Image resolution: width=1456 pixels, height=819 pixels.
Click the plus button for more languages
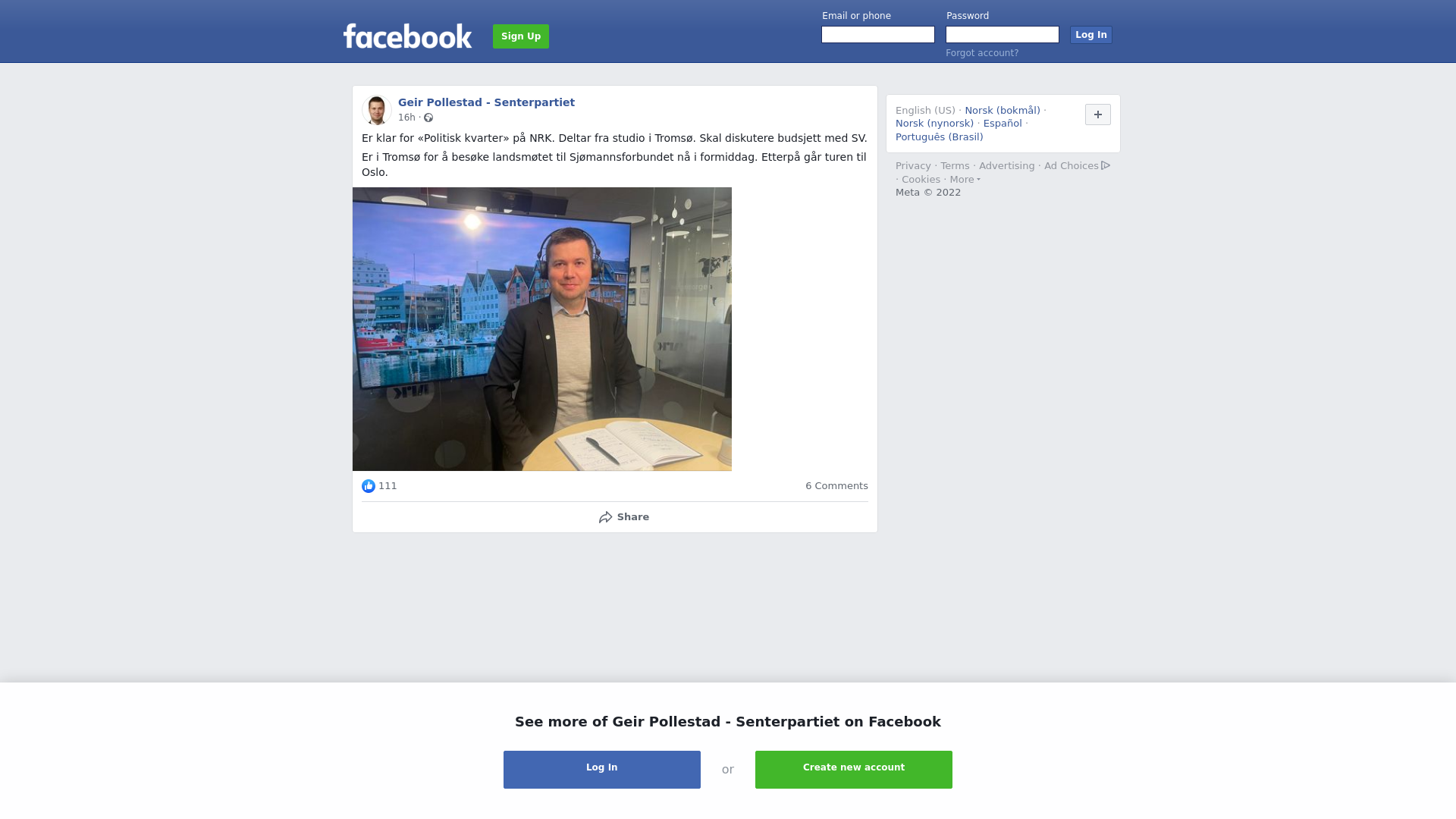pyautogui.click(x=1098, y=115)
